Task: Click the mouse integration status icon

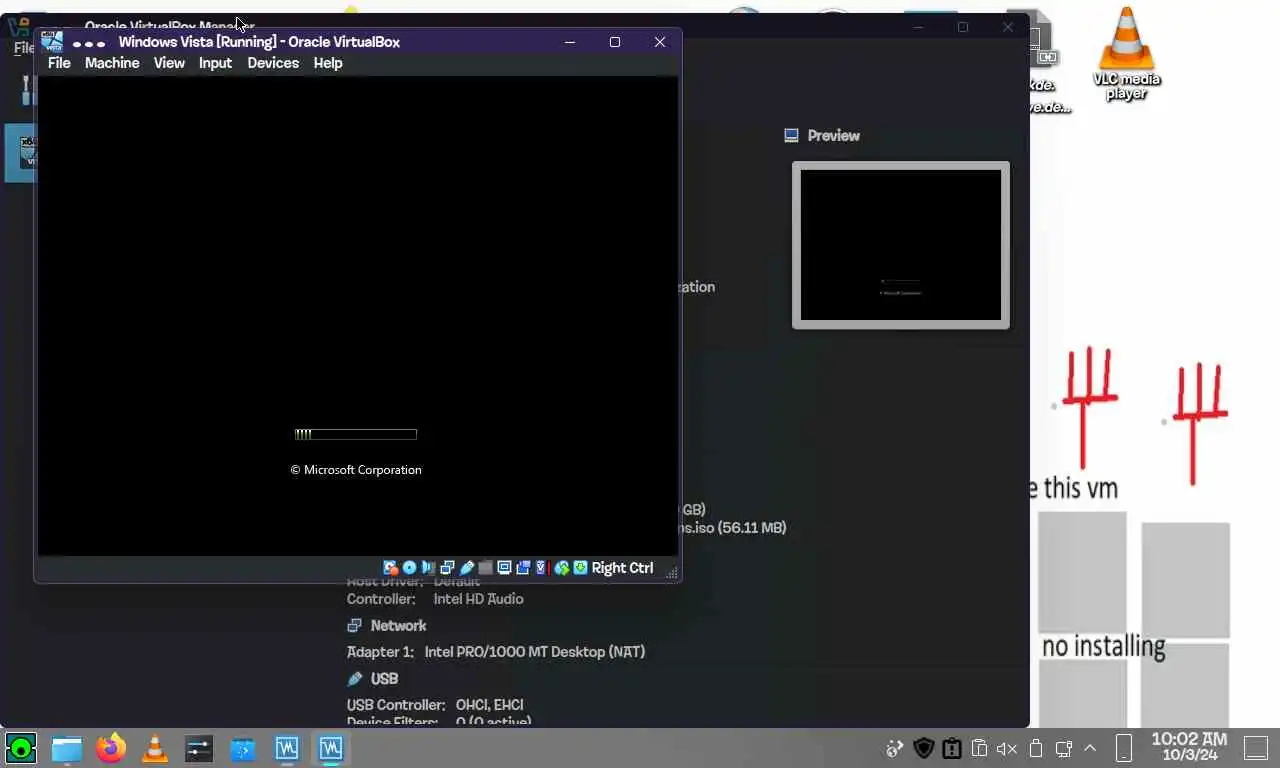Action: tap(562, 568)
